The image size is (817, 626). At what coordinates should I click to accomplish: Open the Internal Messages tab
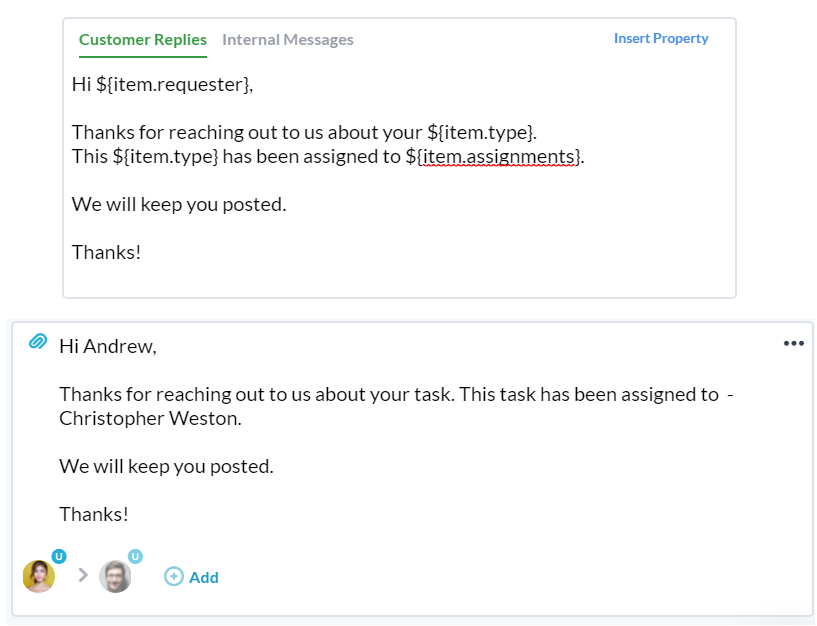tap(288, 40)
